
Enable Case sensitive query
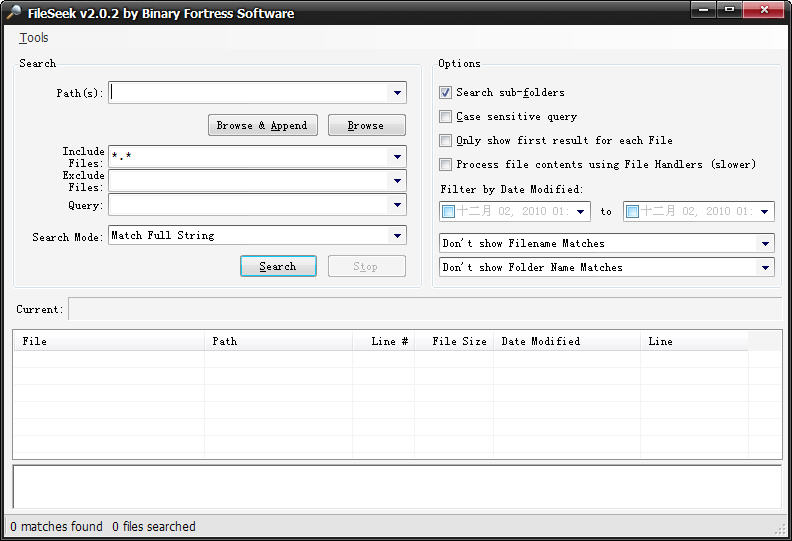(x=446, y=117)
